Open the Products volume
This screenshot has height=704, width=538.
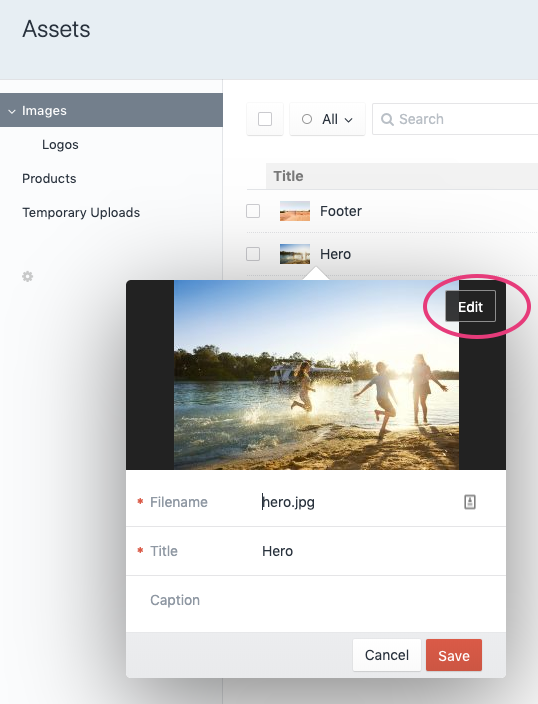click(x=49, y=178)
